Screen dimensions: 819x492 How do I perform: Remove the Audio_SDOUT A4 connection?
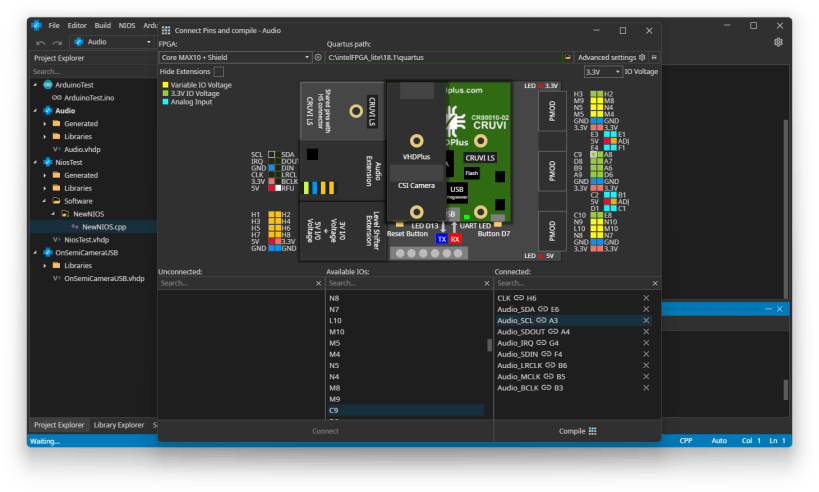pos(646,332)
